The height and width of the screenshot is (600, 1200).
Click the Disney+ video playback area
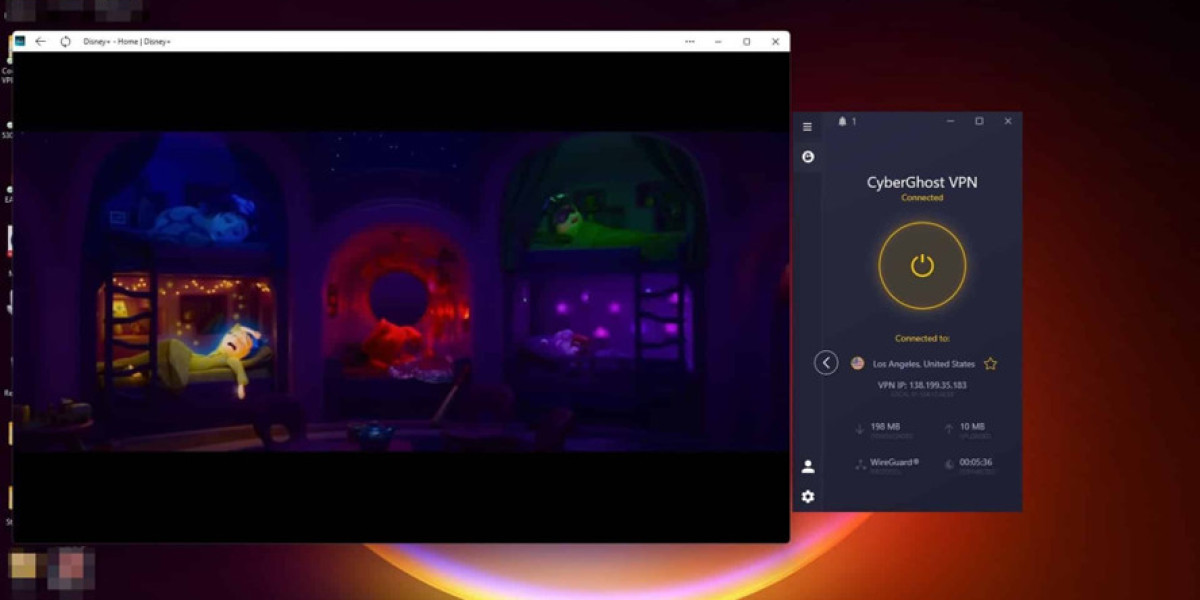coord(400,290)
